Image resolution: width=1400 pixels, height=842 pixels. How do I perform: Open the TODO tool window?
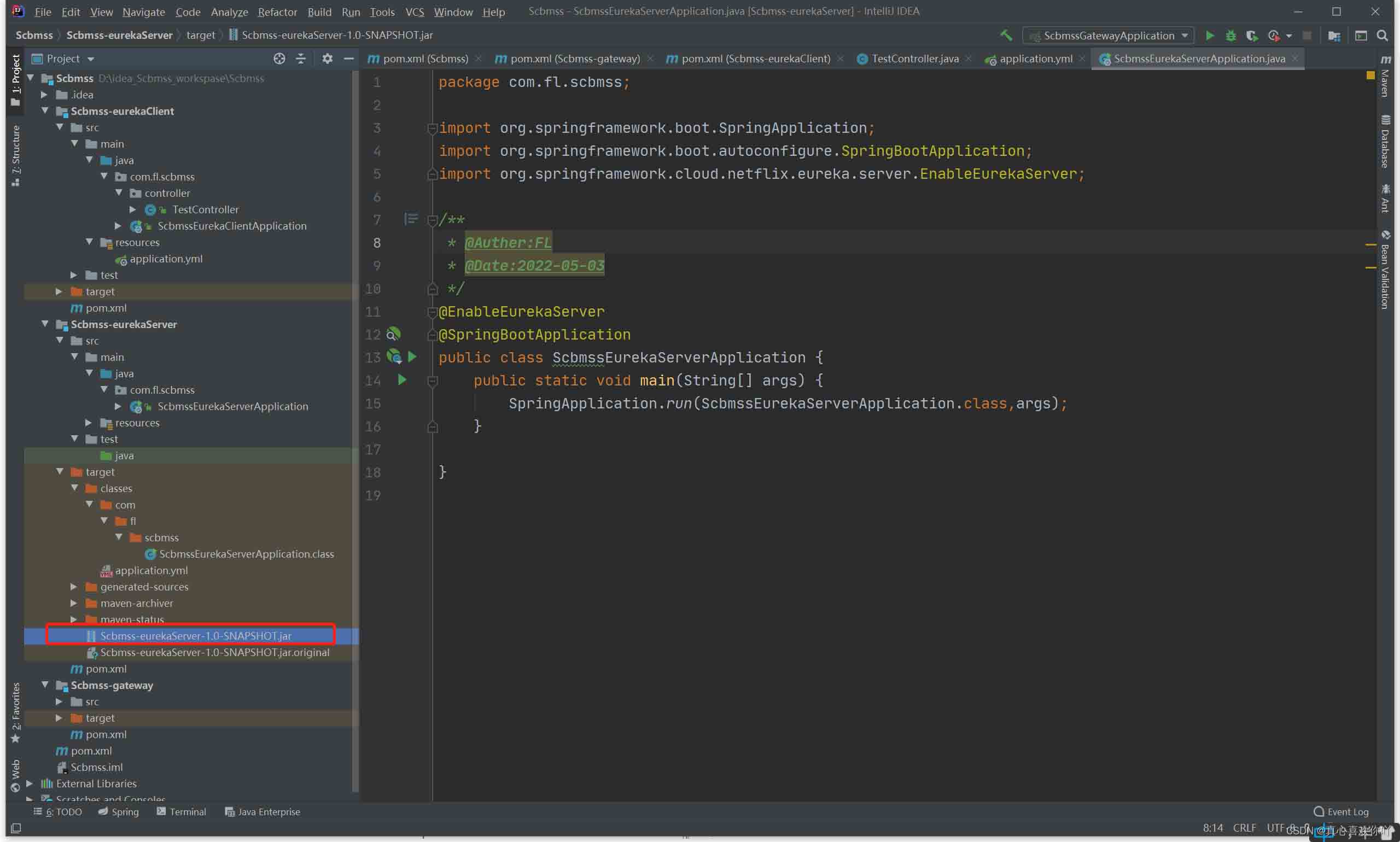tap(58, 812)
